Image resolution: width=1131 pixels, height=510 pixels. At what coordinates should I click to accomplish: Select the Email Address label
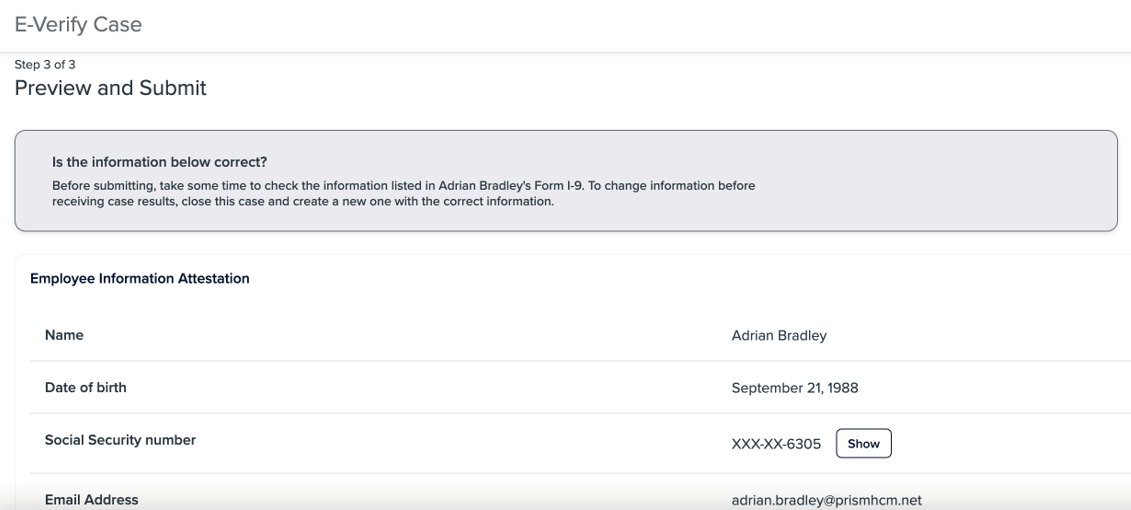[x=92, y=499]
